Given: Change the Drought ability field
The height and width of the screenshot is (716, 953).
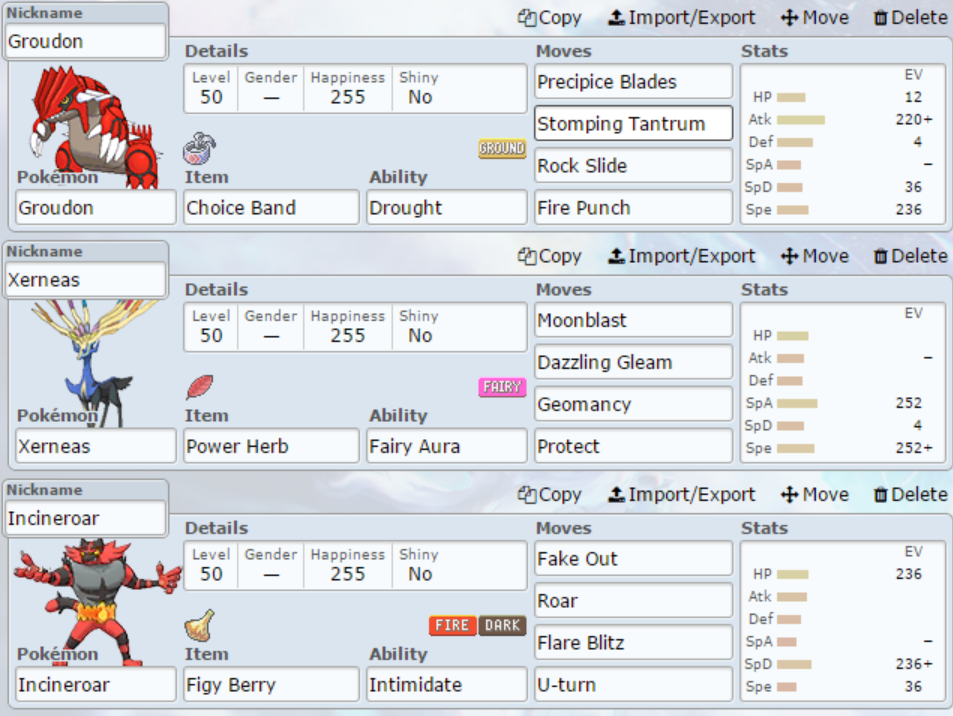Looking at the screenshot, I should pos(447,207).
